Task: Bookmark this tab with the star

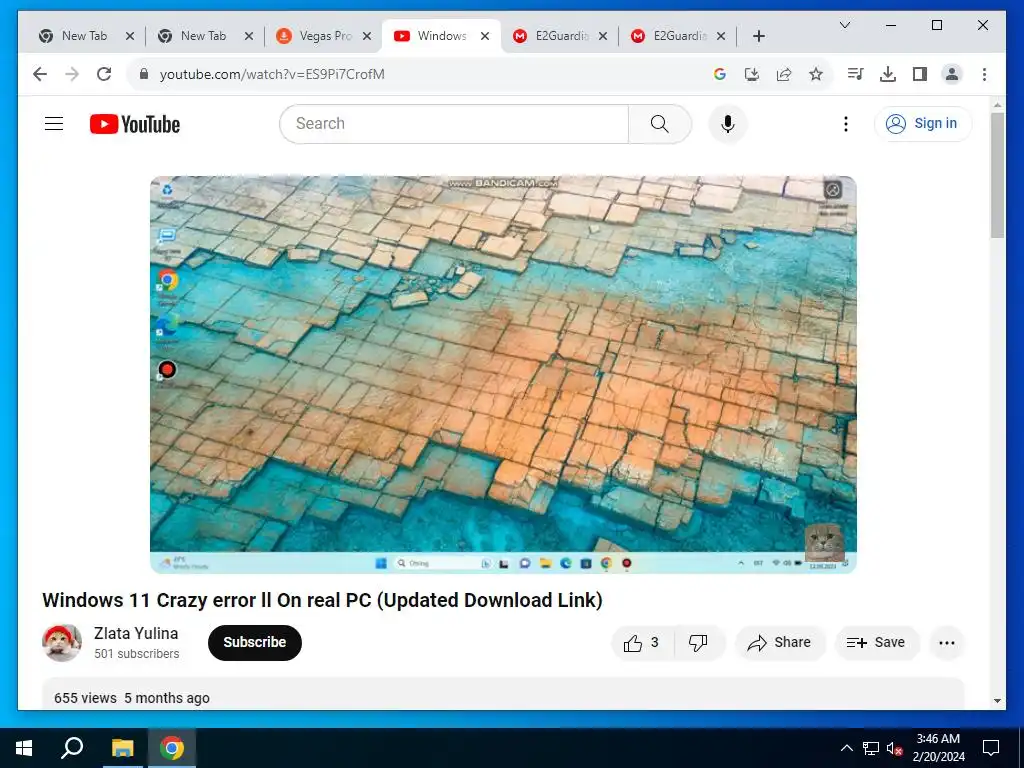Action: [816, 74]
